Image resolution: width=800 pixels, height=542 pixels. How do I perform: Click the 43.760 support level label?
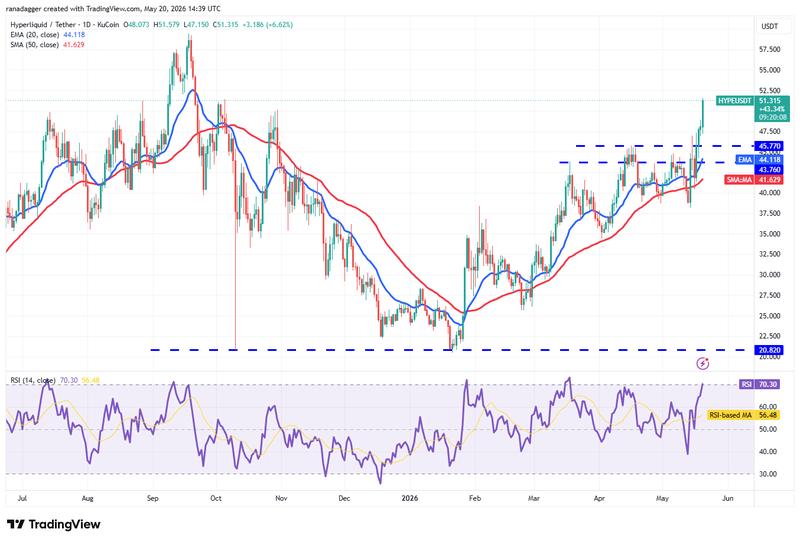pos(769,169)
